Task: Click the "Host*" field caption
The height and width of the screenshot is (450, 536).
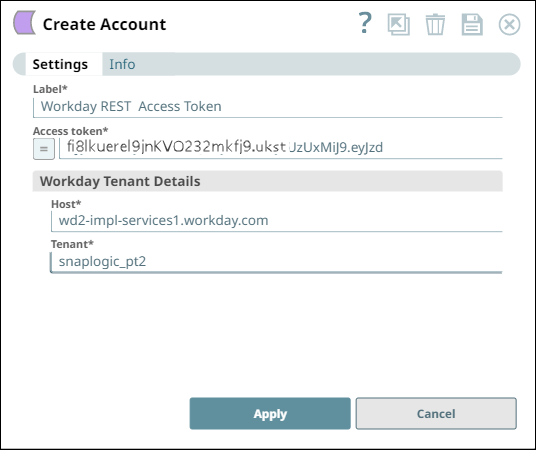Action: pos(66,204)
